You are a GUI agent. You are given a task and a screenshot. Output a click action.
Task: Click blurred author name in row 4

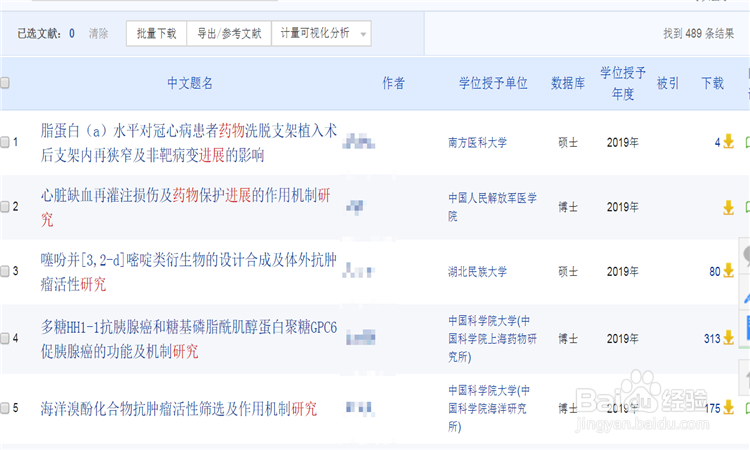click(361, 338)
